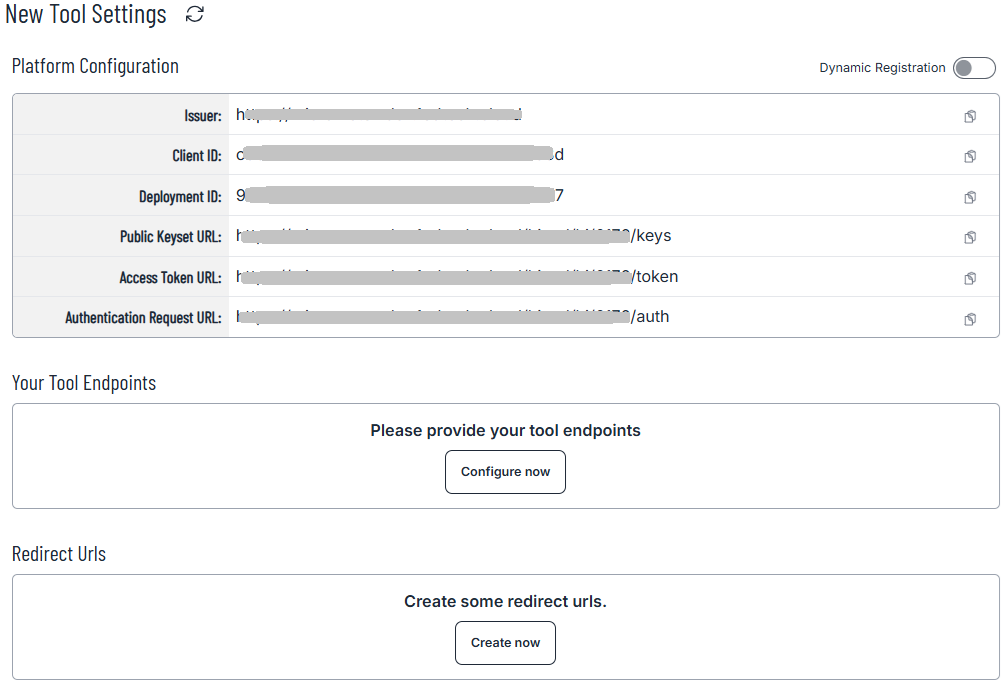Click the Deployment ID value text
Image resolution: width=1003 pixels, height=684 pixels.
coord(400,196)
